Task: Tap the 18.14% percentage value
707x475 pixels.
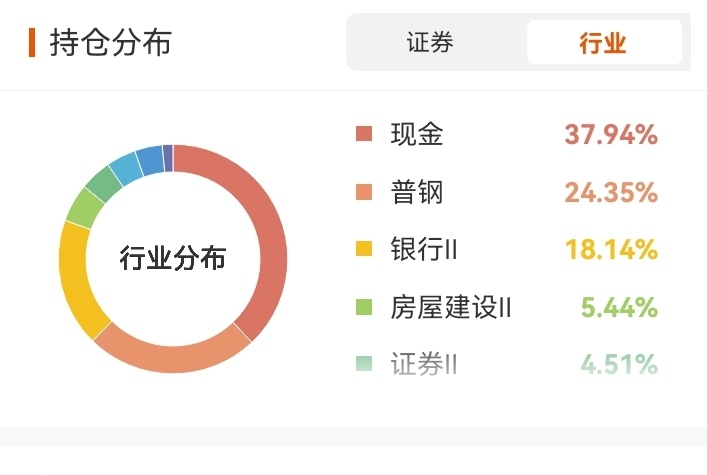Action: [x=611, y=249]
